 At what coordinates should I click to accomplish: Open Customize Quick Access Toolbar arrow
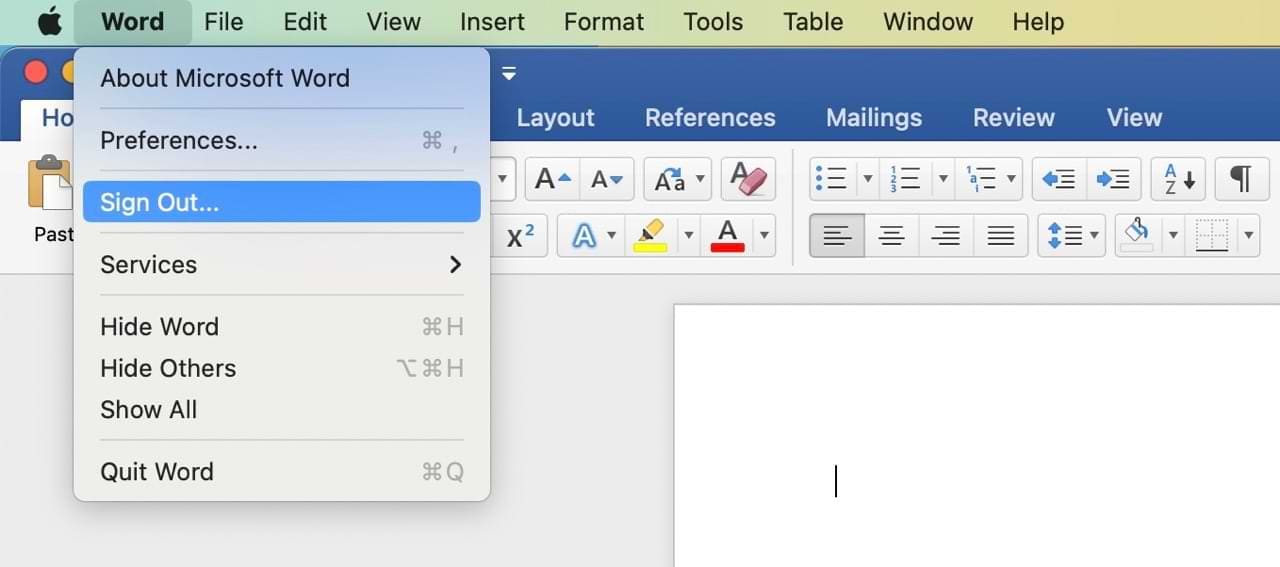pos(510,73)
